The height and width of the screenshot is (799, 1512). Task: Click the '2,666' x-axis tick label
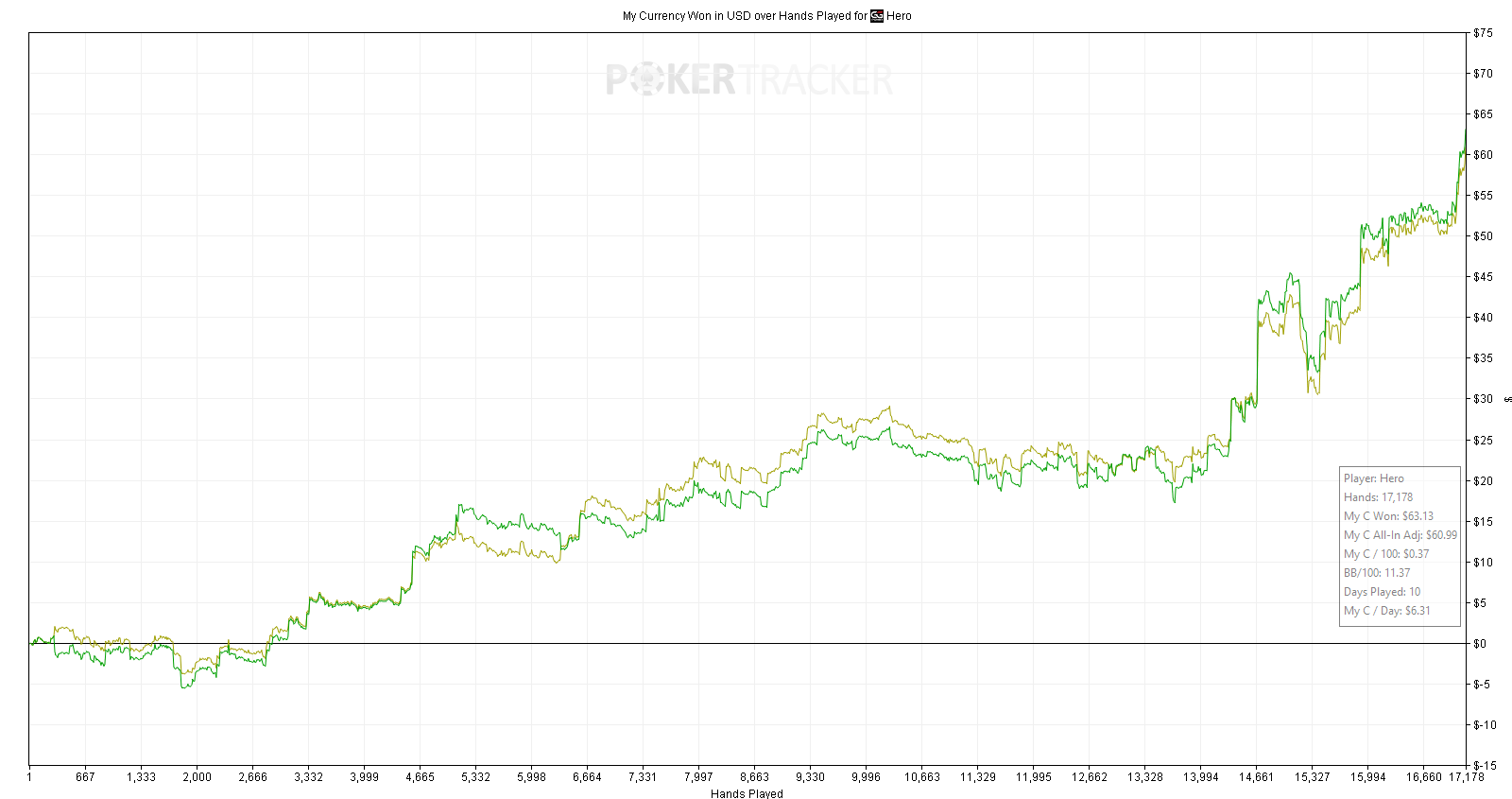coord(252,777)
